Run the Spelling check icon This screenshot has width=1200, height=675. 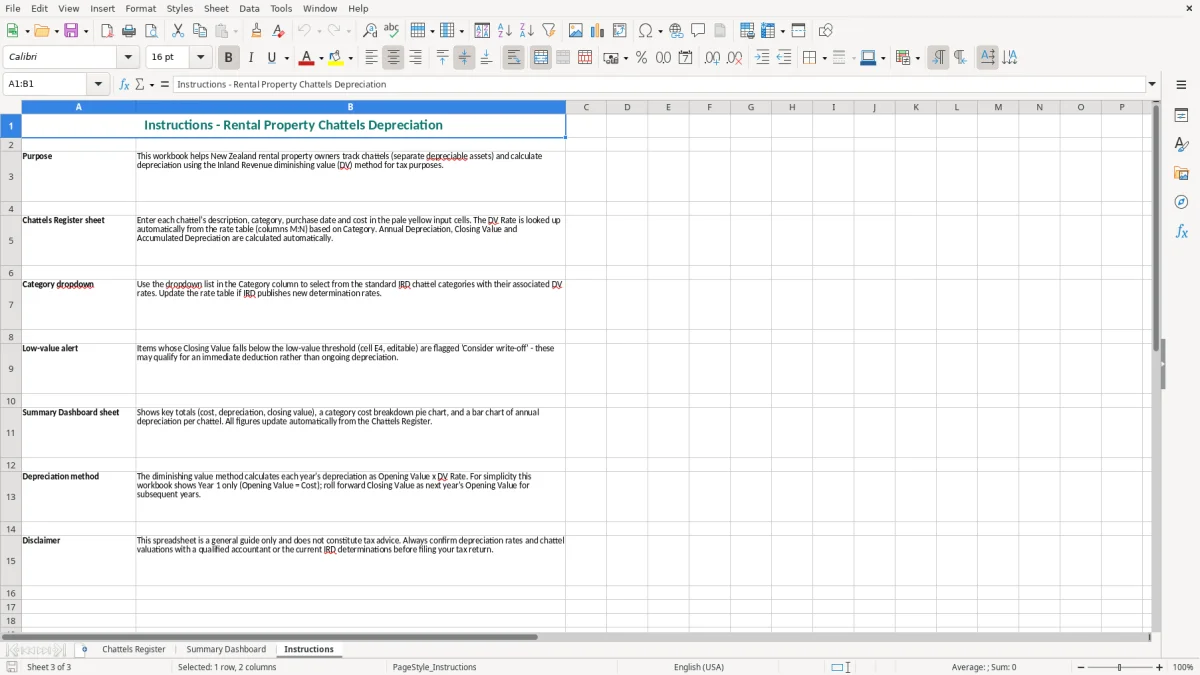(391, 31)
